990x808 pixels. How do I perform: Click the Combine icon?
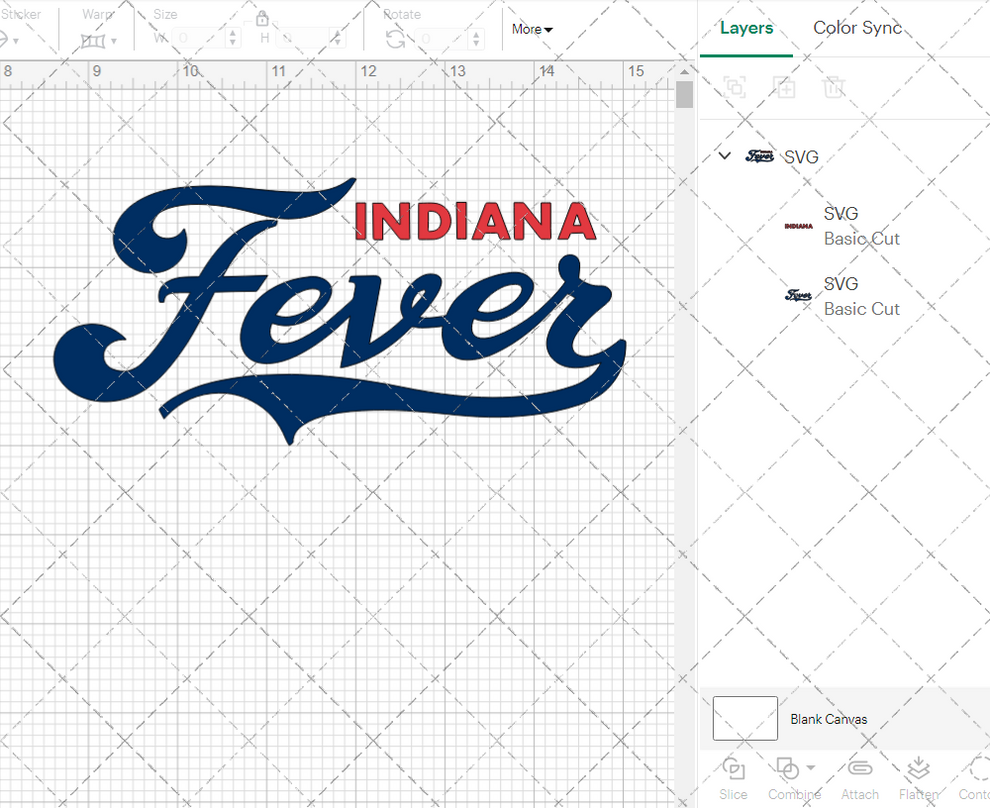[788, 769]
